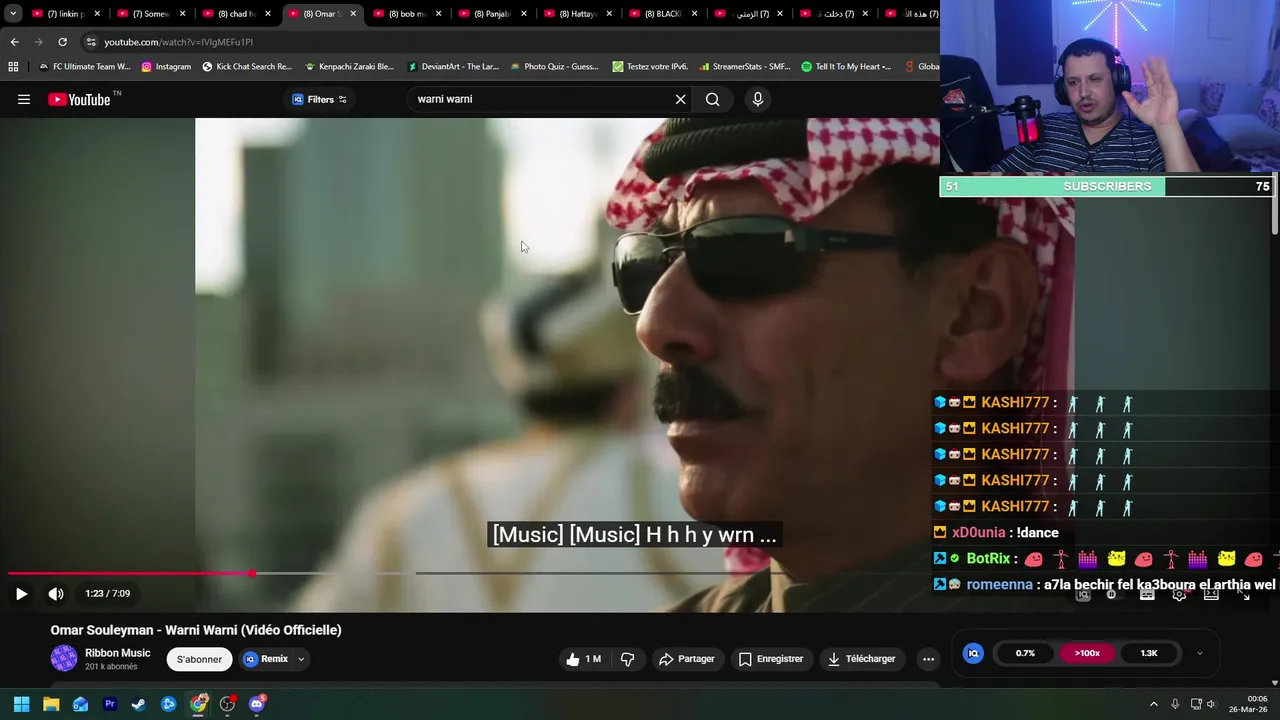1280x720 pixels.
Task: Save the video with Enregistrer
Action: click(771, 659)
